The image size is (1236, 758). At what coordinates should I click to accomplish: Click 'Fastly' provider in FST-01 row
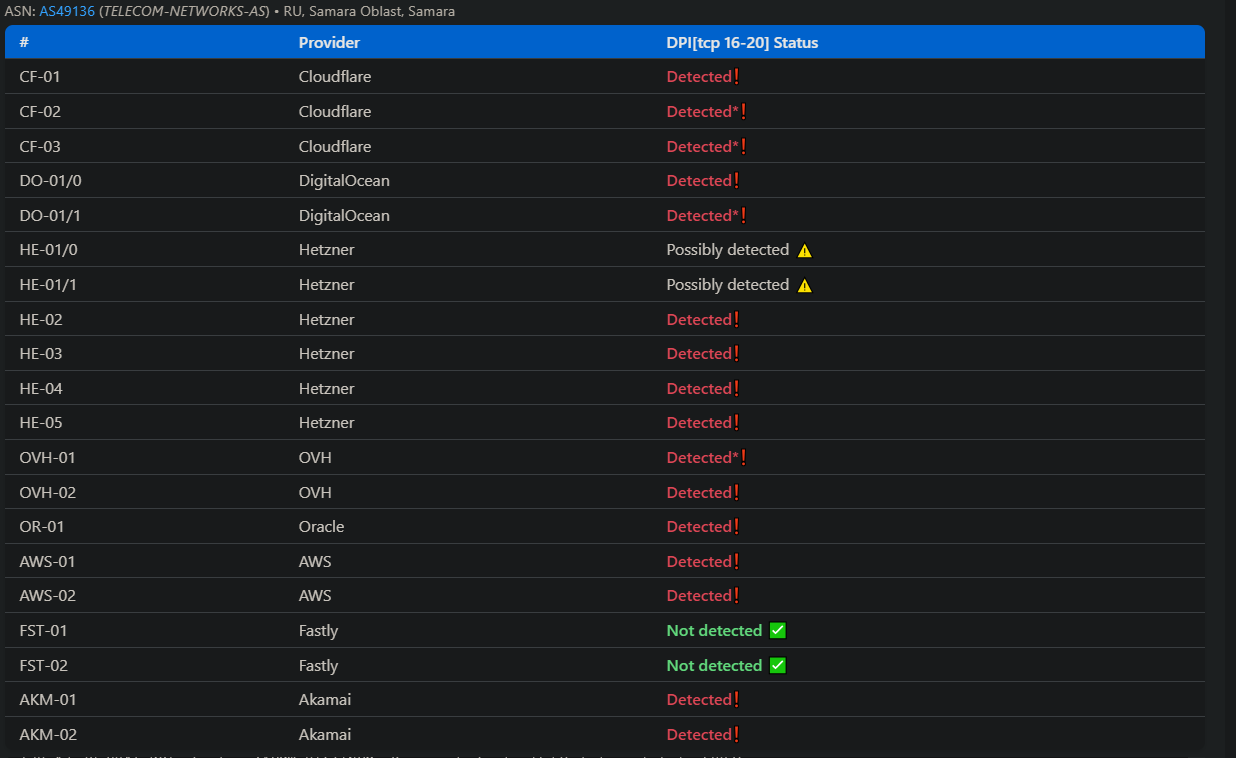(318, 631)
